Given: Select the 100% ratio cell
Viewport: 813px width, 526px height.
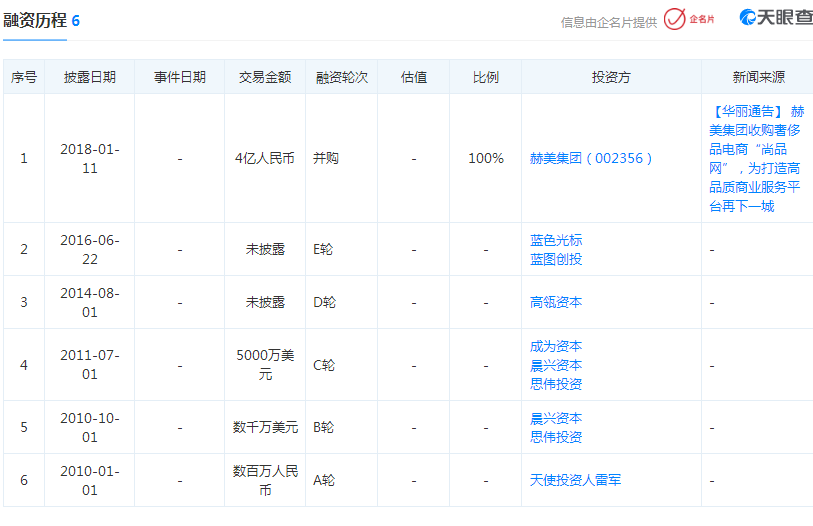Looking at the screenshot, I should (486, 158).
